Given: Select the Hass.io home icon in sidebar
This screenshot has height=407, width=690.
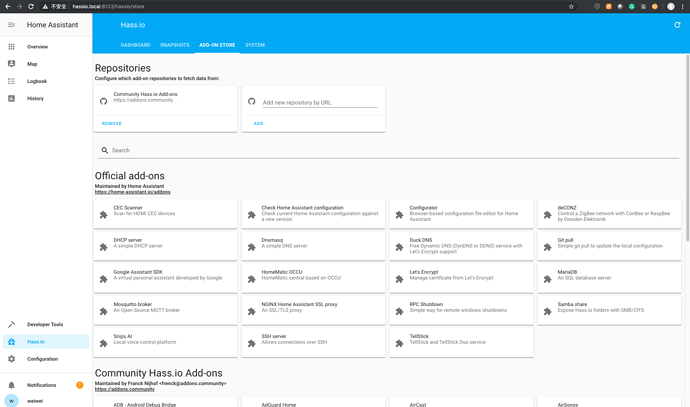Looking at the screenshot, I should click(11, 341).
